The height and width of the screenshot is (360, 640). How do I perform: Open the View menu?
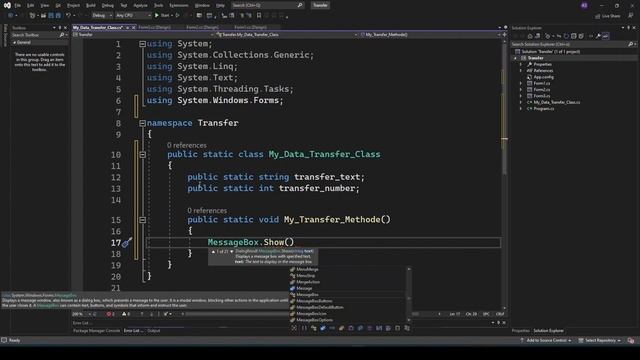pyautogui.click(x=44, y=6)
